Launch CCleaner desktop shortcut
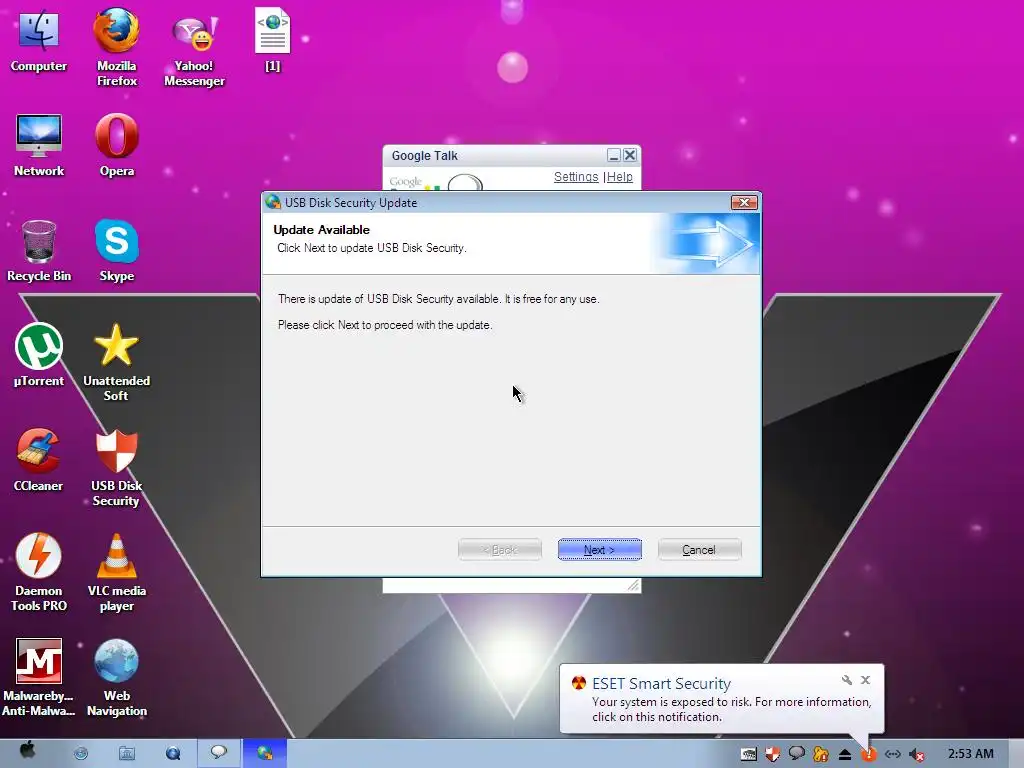1024x768 pixels. tap(39, 460)
